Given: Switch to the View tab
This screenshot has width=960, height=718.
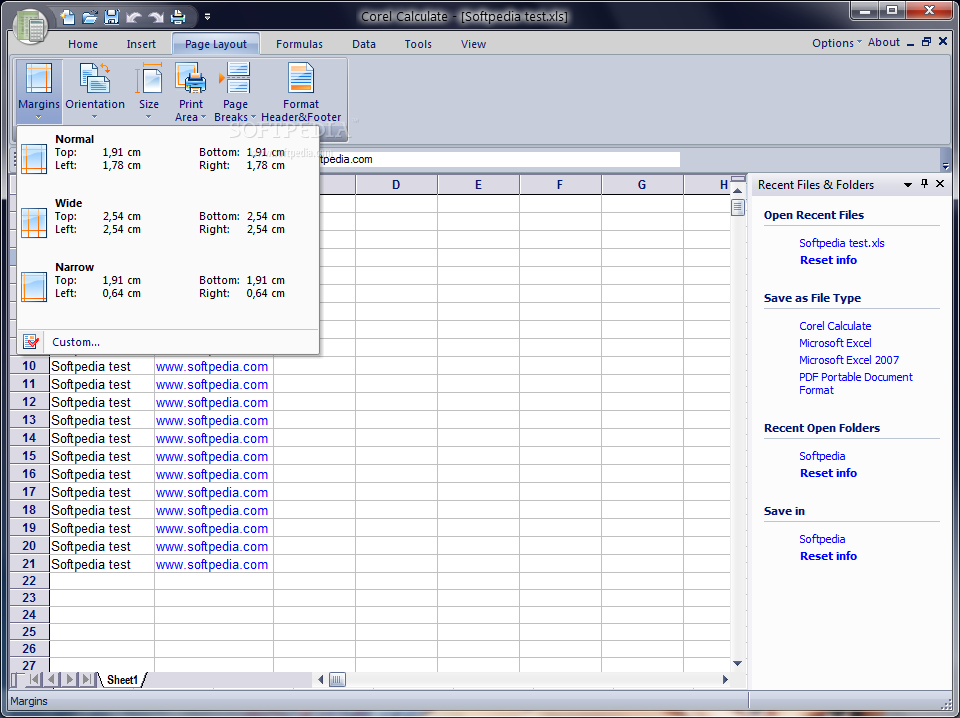Looking at the screenshot, I should 473,44.
